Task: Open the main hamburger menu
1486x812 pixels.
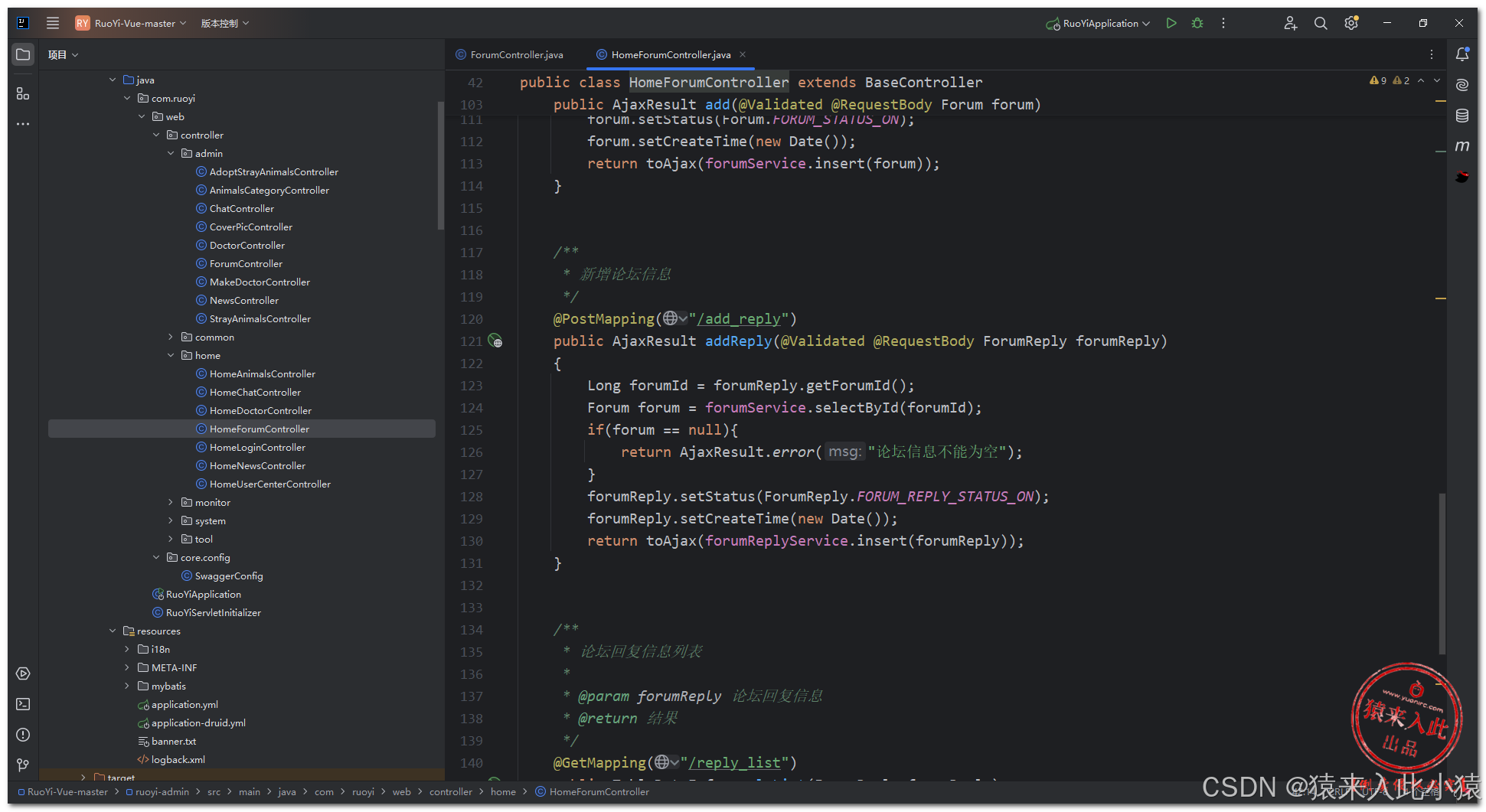Action: click(x=53, y=23)
